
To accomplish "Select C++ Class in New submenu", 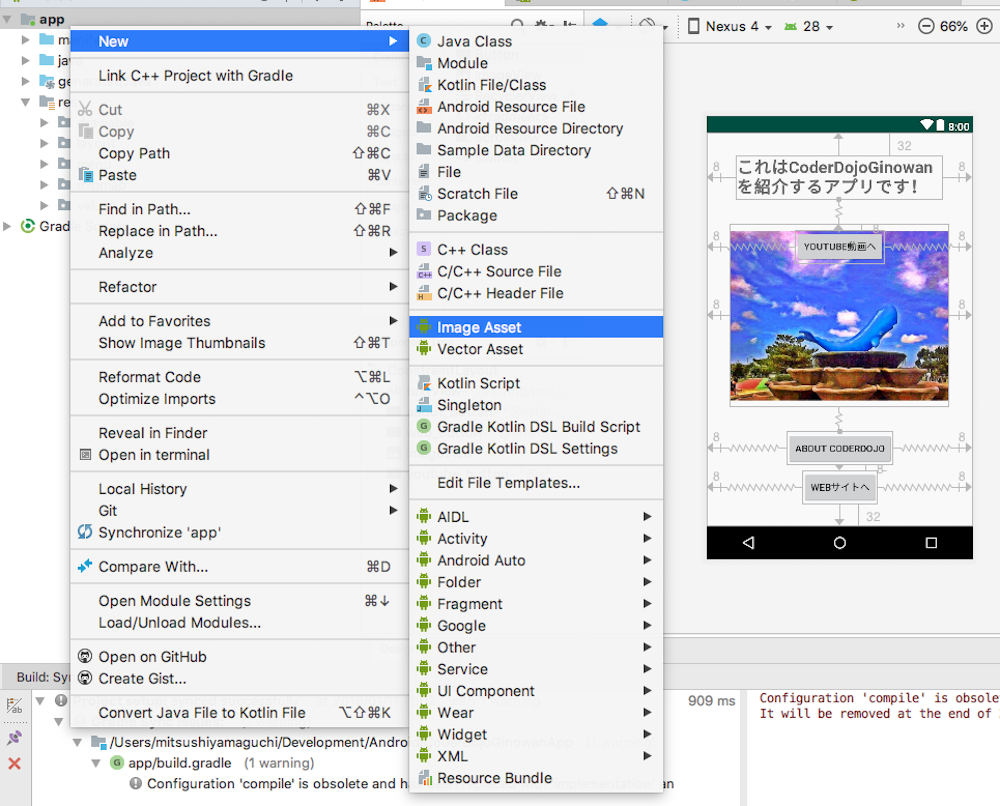I will [x=472, y=250].
